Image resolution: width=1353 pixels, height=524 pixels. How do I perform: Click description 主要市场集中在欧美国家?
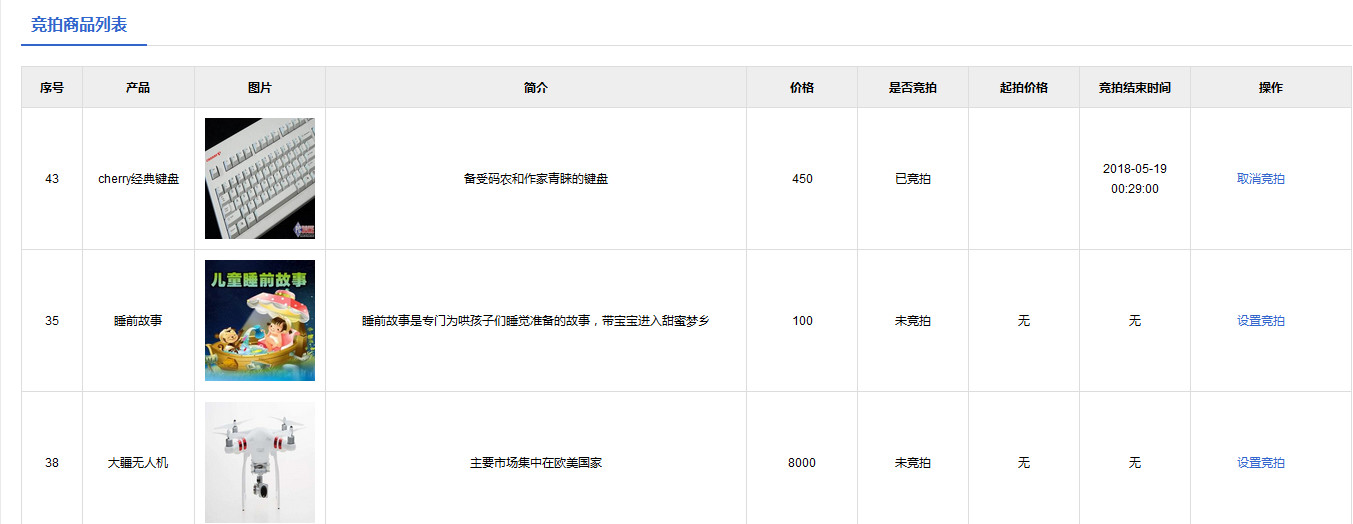536,463
